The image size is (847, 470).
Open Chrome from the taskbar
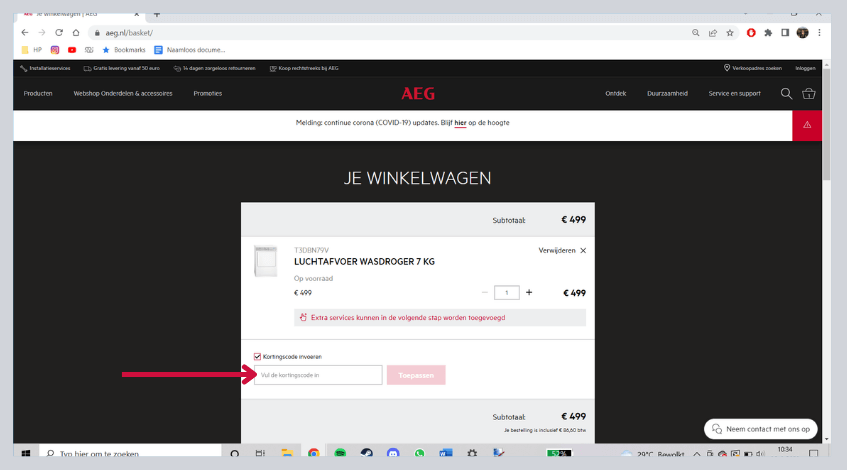[313, 453]
